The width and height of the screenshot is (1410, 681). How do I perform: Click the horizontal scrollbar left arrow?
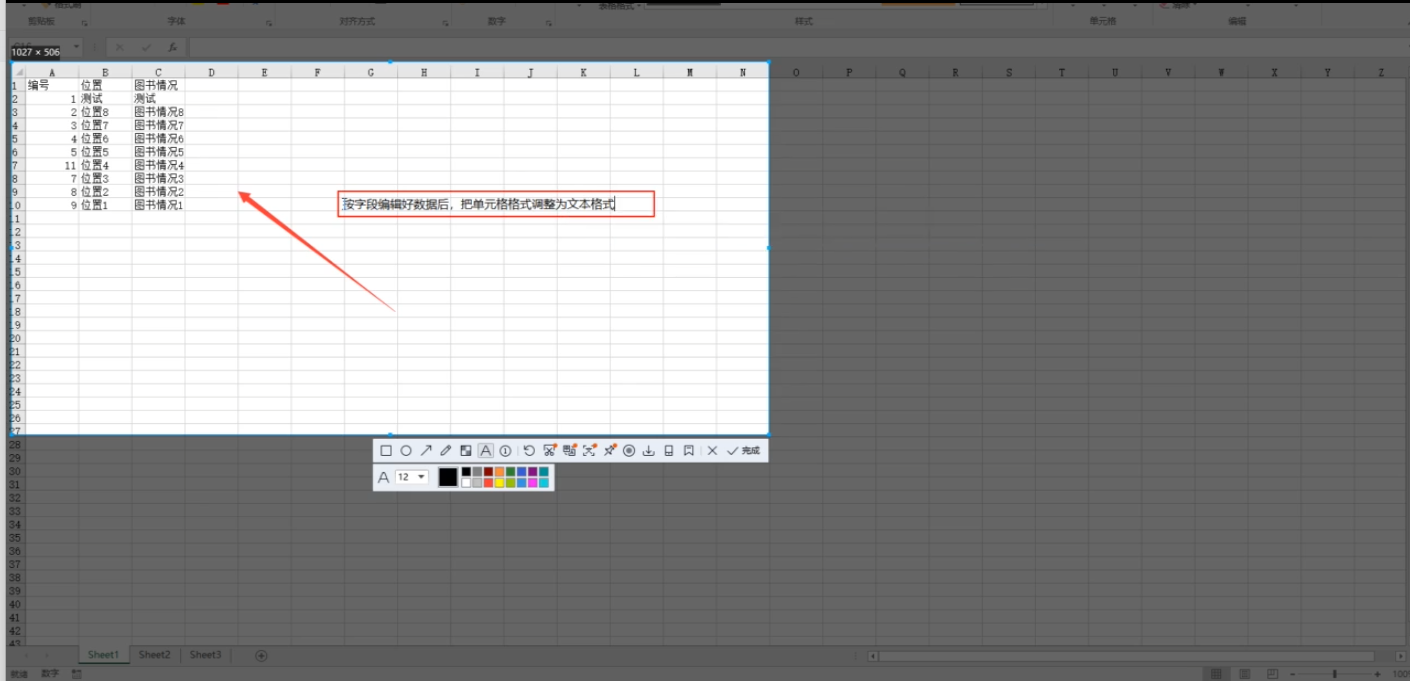click(x=873, y=656)
